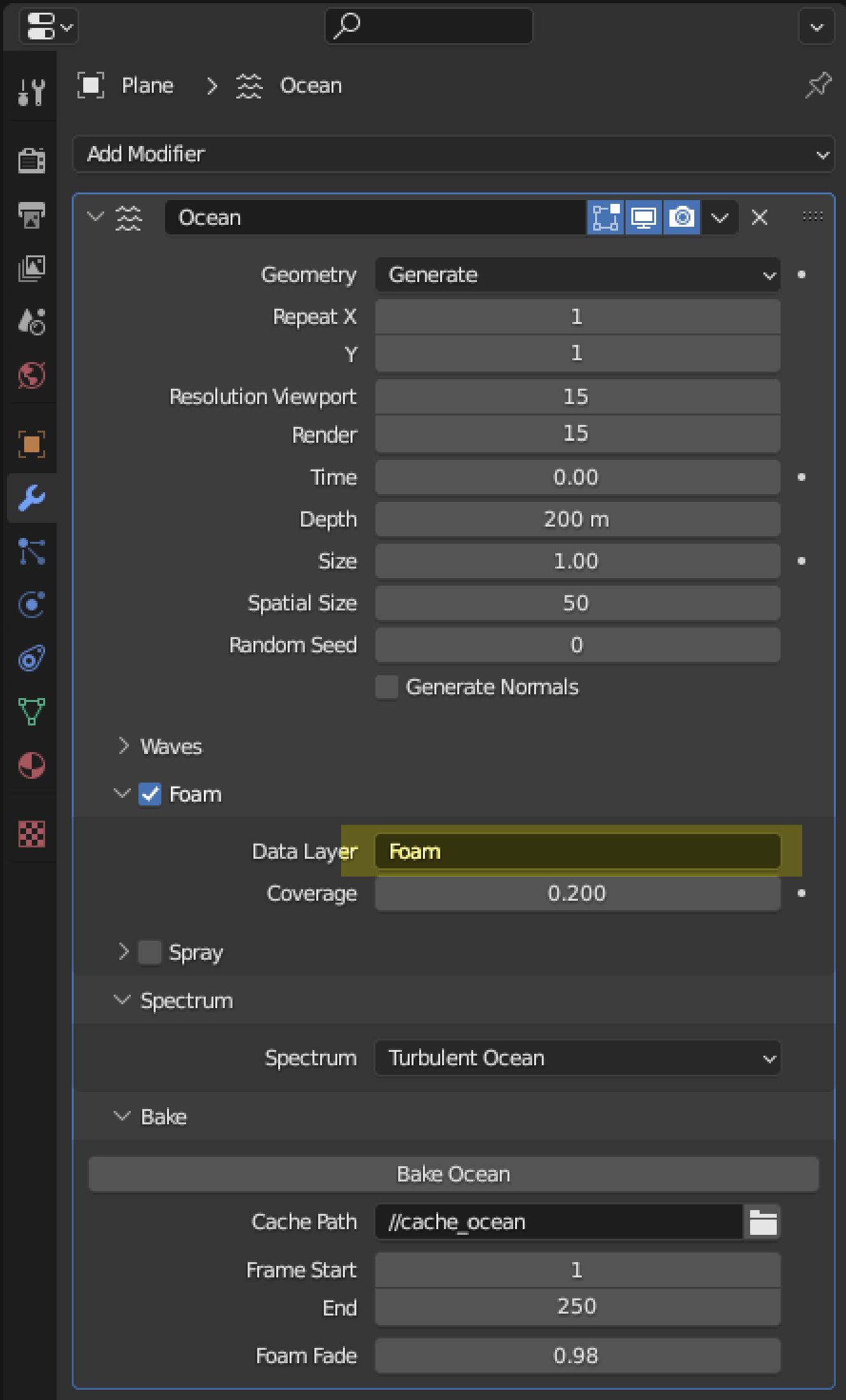Open the Tool properties tab
This screenshot has height=1400, width=846.
click(31, 93)
